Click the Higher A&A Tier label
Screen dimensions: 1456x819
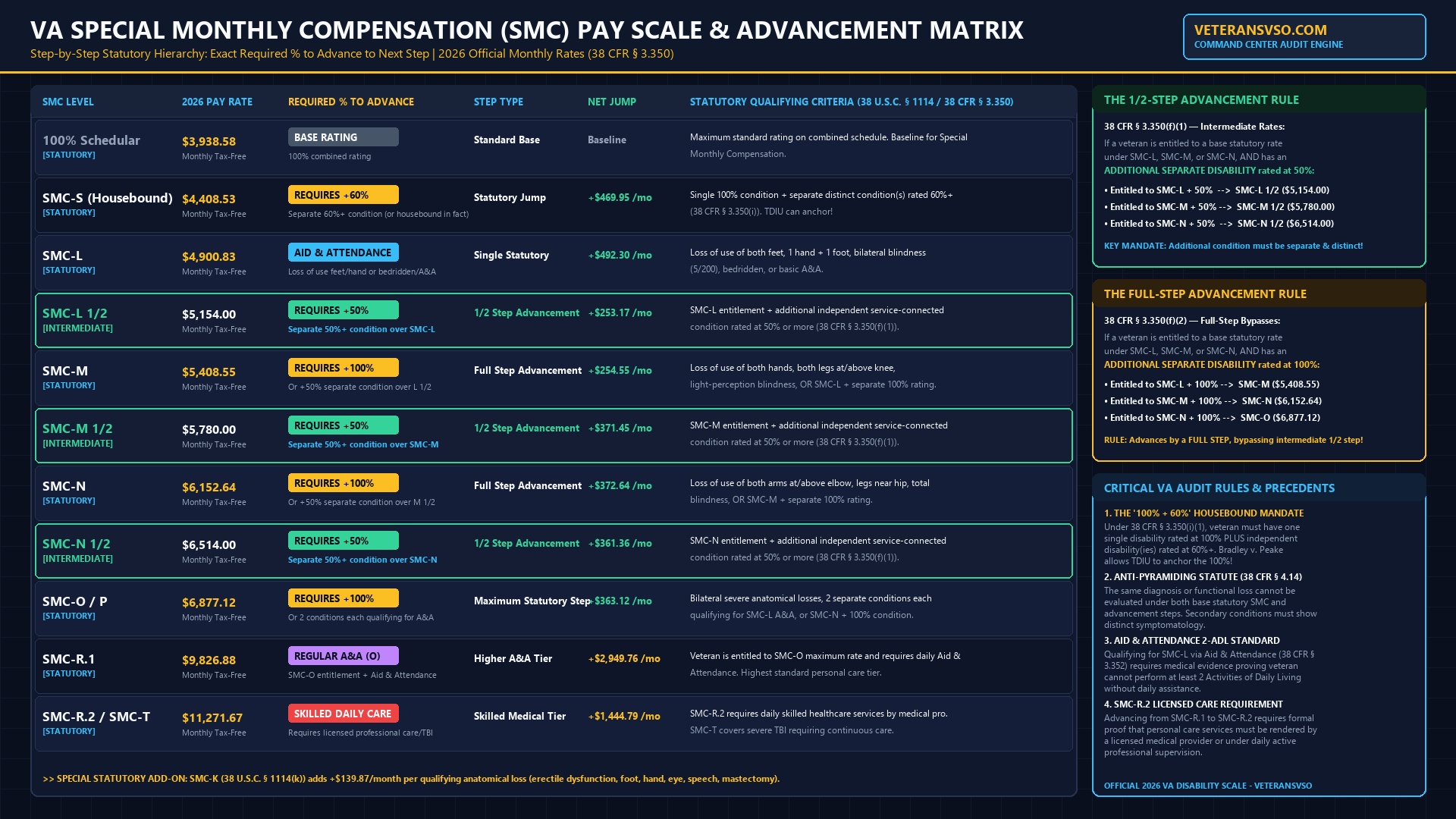(513, 658)
